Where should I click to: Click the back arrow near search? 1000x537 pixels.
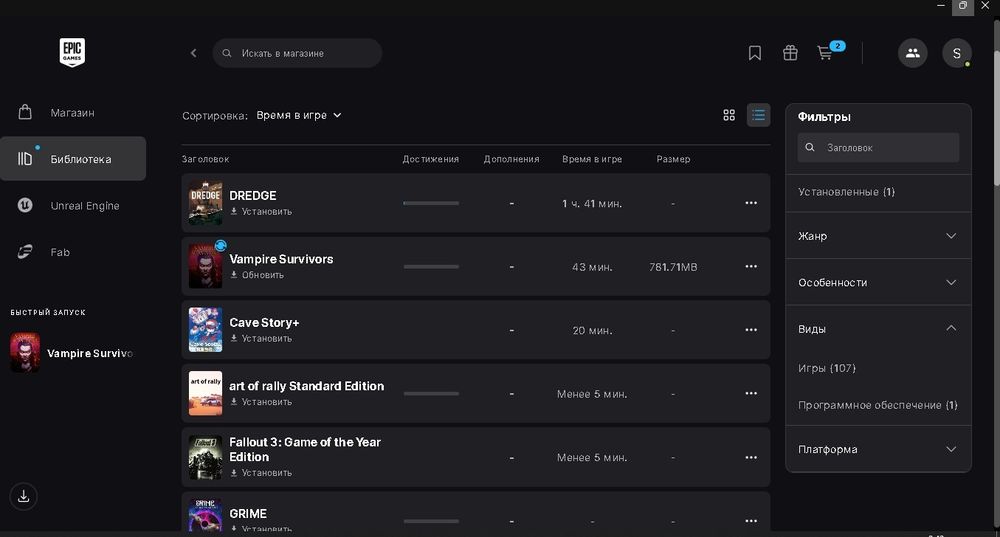(x=194, y=53)
